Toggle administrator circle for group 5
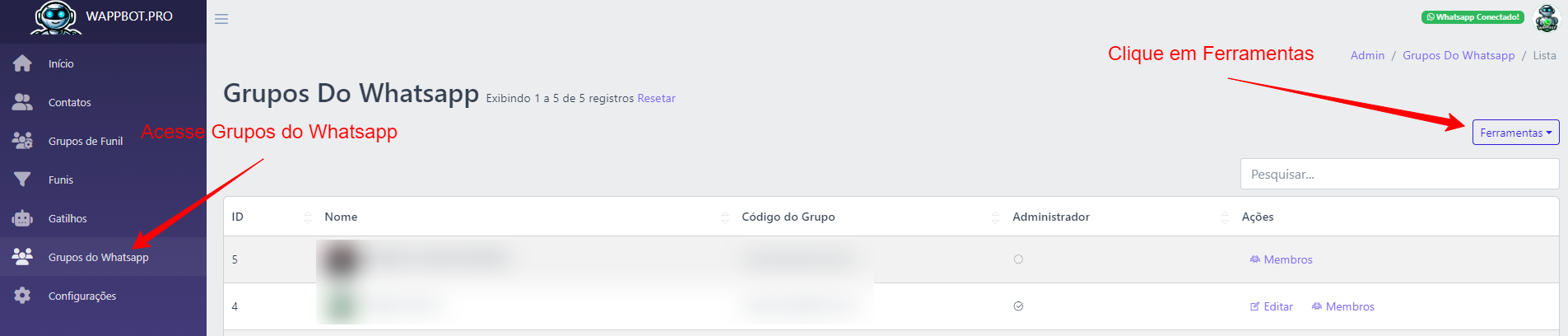This screenshot has height=336, width=1568. pos(1018,259)
